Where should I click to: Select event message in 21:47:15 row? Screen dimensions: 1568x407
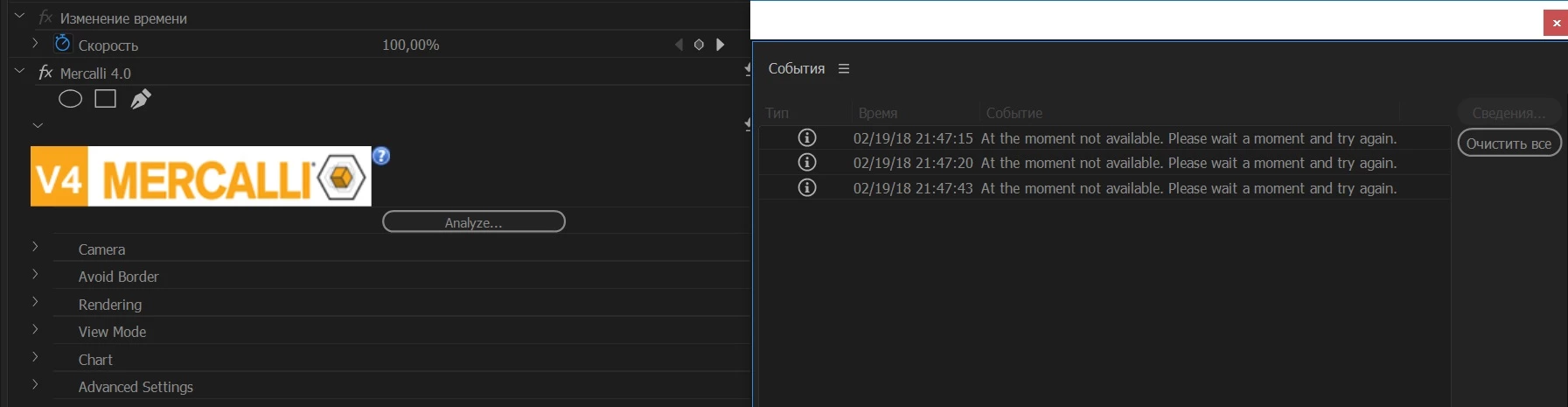(x=1188, y=138)
